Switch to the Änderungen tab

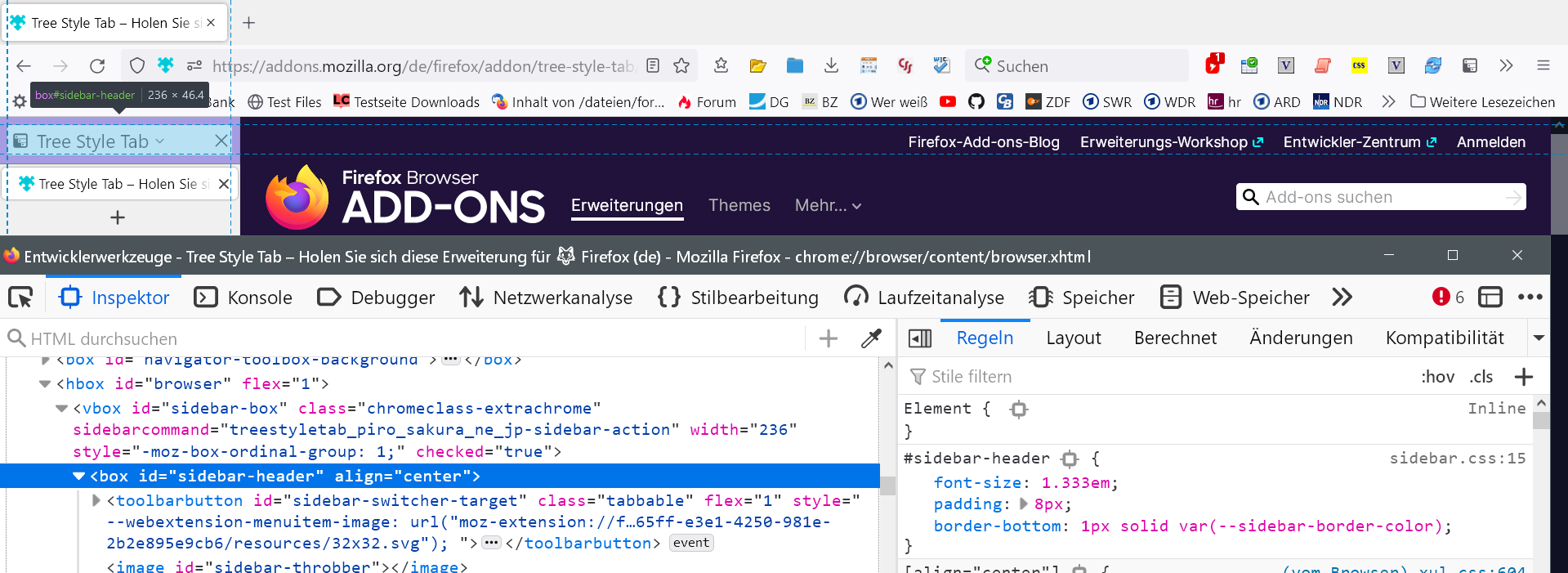point(1301,338)
